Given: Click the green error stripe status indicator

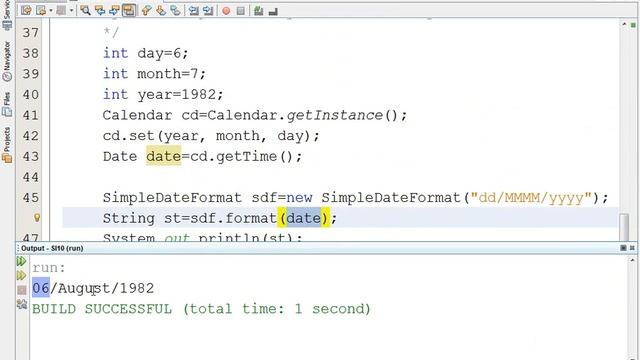Looking at the screenshot, I should pos(633,25).
